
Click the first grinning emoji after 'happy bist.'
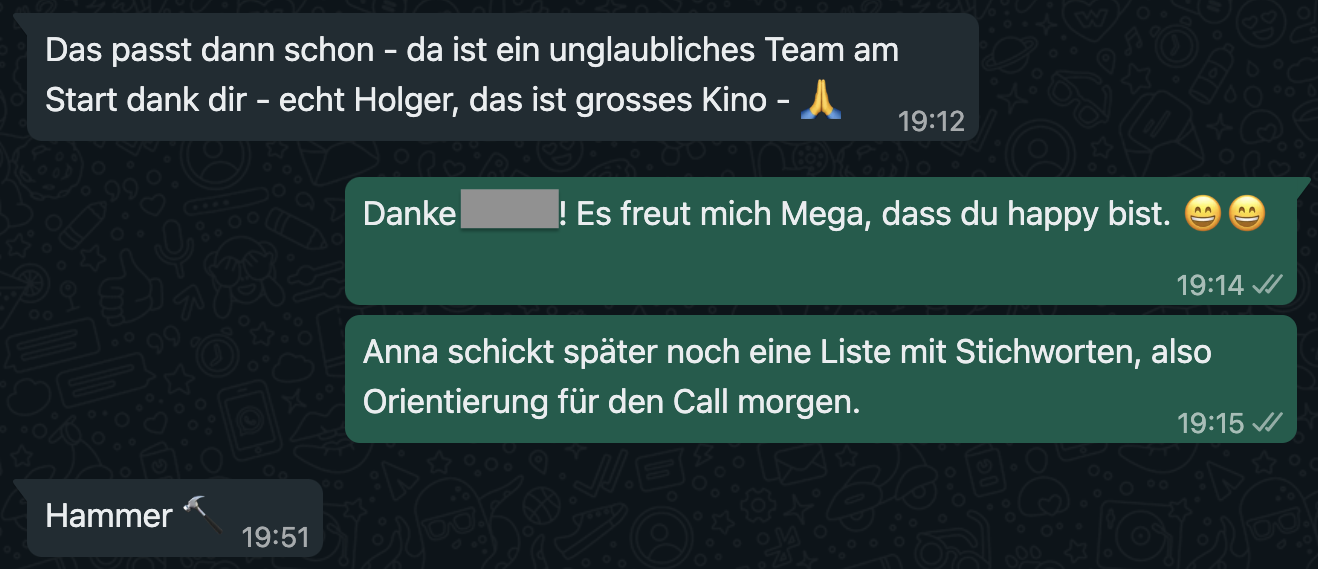[1202, 215]
